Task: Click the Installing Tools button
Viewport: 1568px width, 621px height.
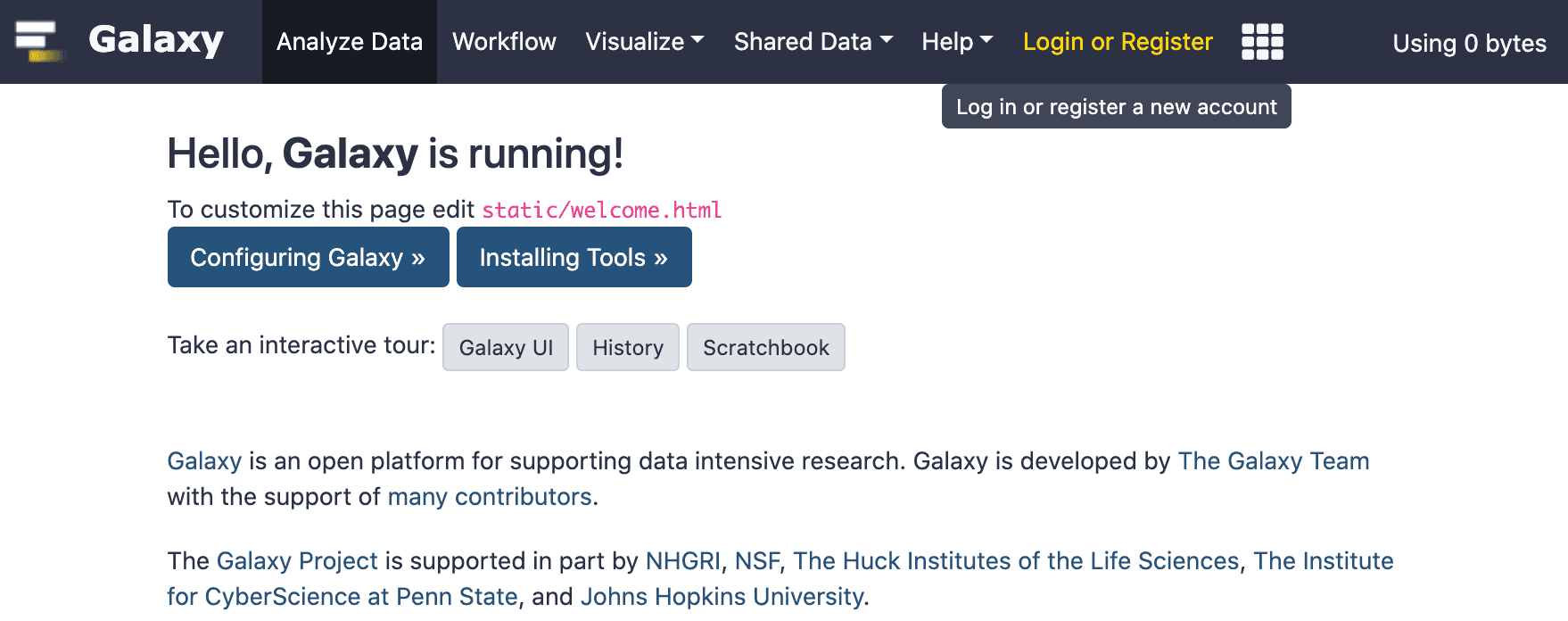Action: (x=574, y=258)
